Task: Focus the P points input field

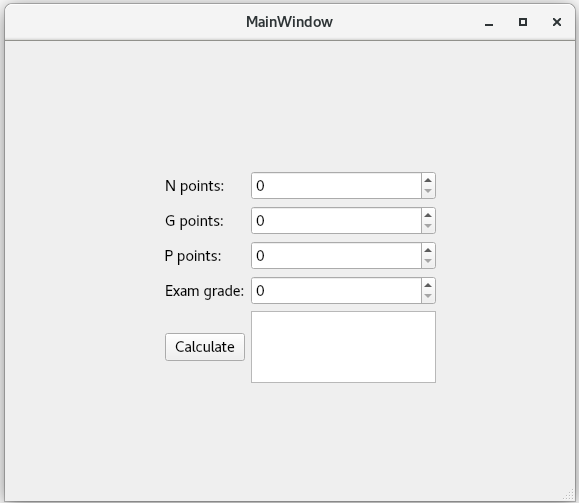Action: point(336,256)
